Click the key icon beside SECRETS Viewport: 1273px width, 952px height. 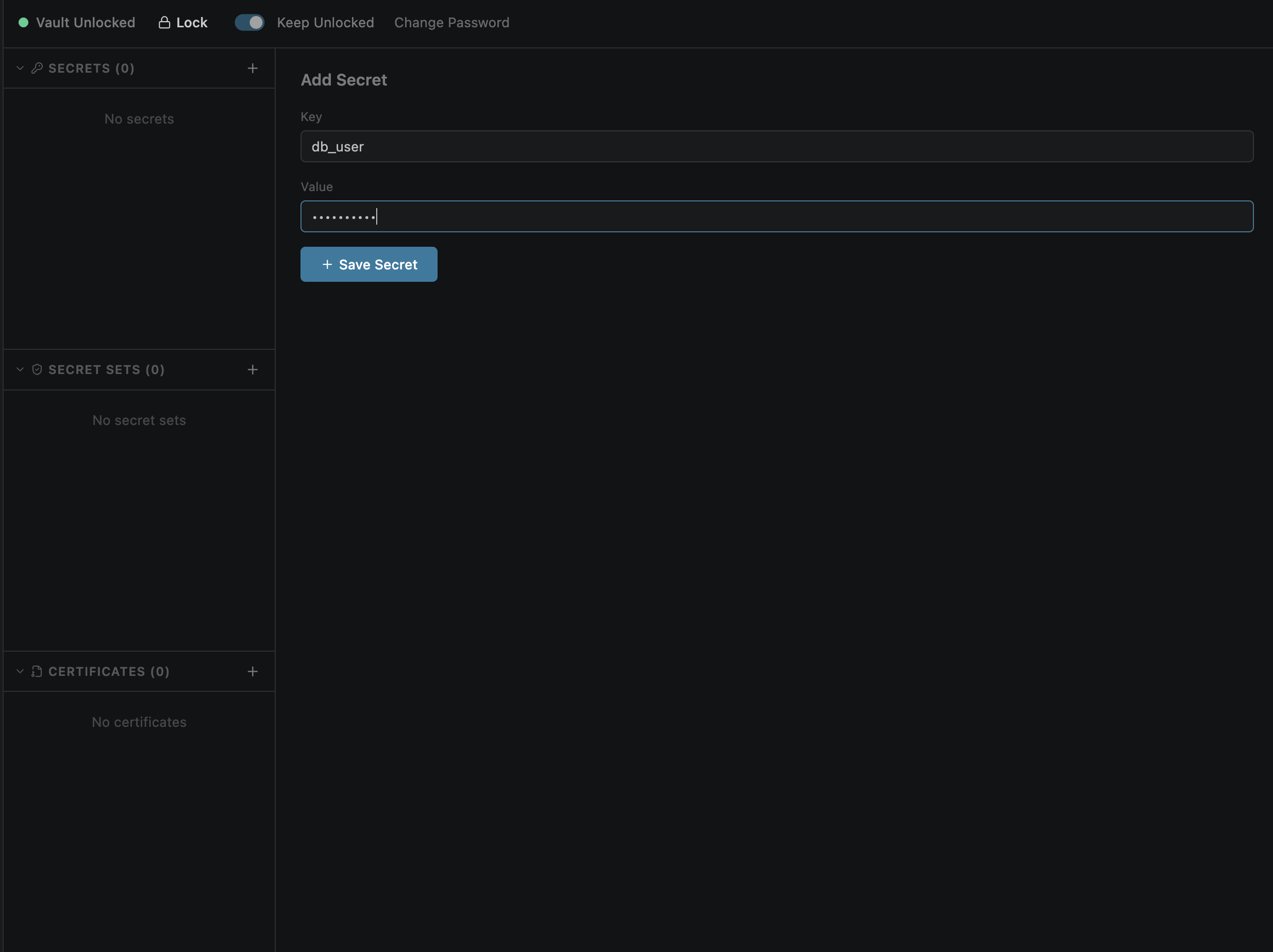(37, 68)
